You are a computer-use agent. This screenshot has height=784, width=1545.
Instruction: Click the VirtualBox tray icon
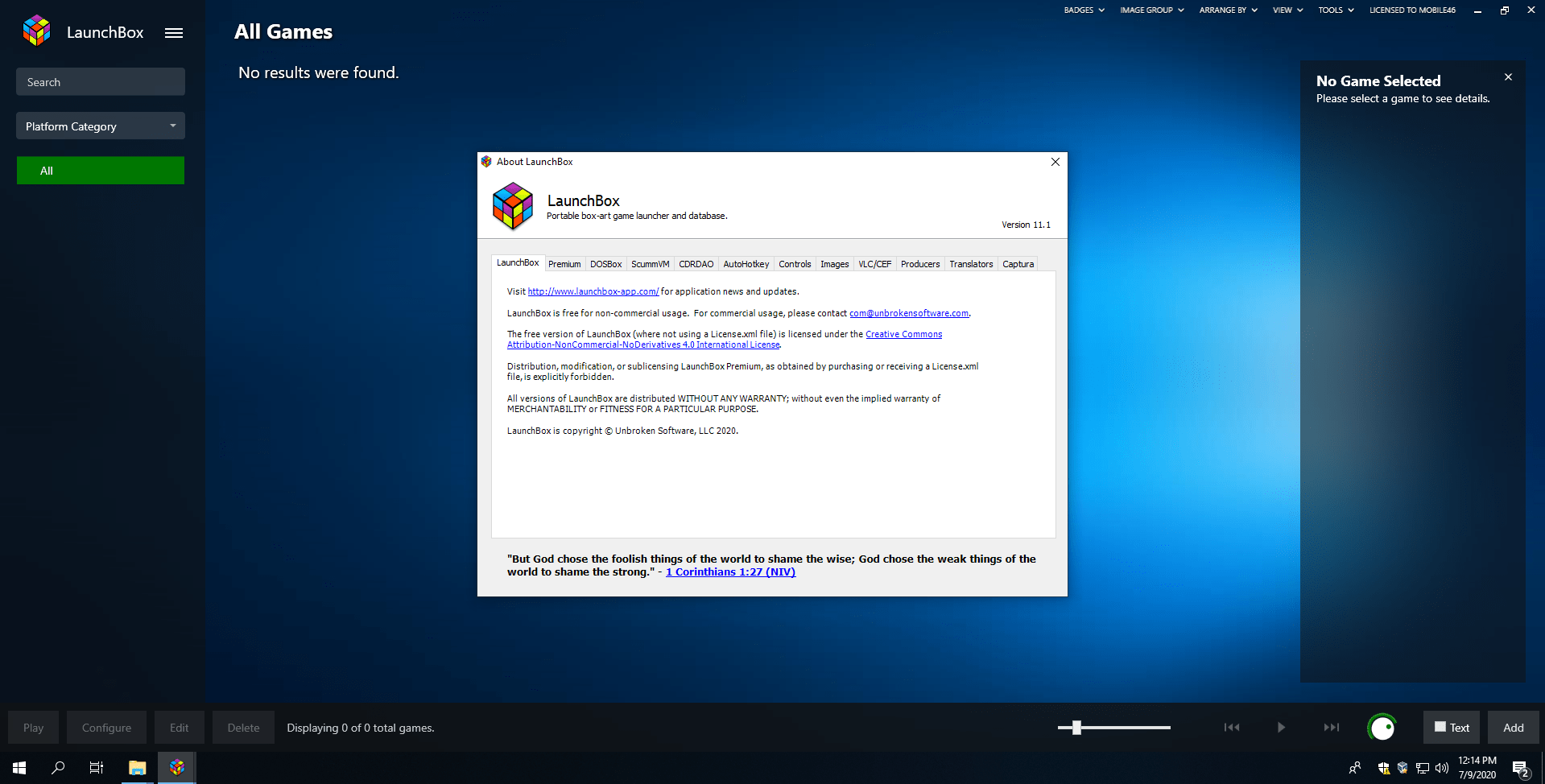tap(1402, 768)
